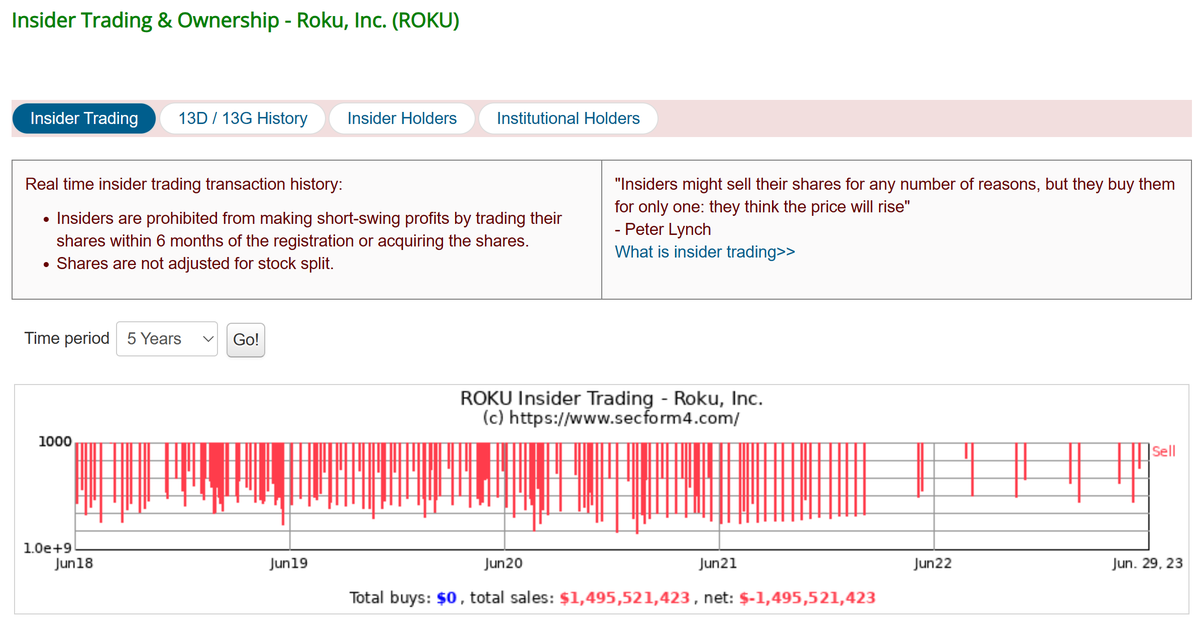Click the Peter Lynch quote text
The width and height of the screenshot is (1200, 629).
[x=894, y=196]
